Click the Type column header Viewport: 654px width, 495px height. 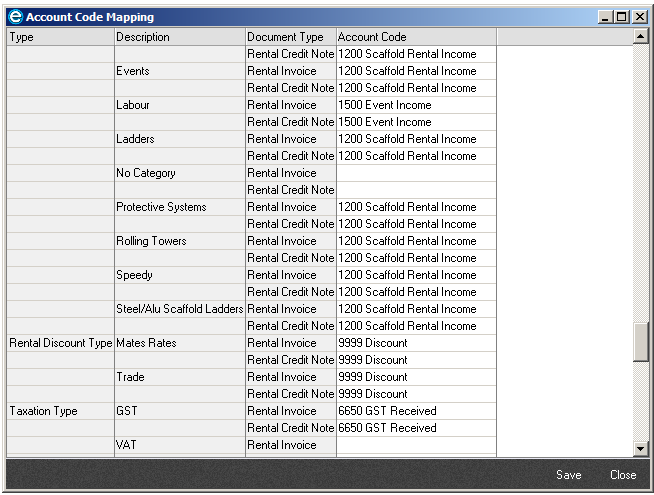point(60,37)
